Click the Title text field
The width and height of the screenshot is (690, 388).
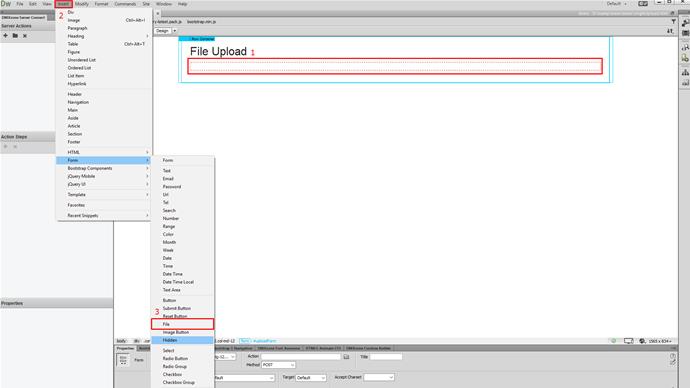tap(385, 357)
